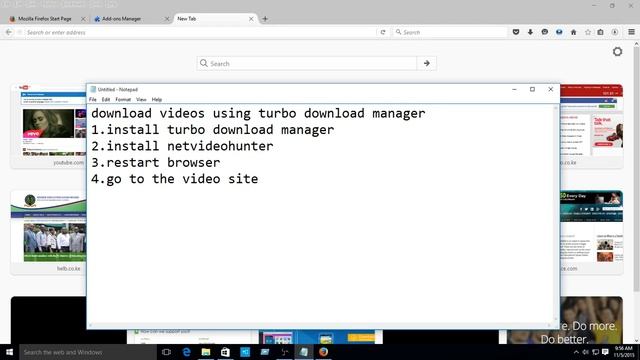Click the taskbar clock showing 9:56 AM

(x=624, y=352)
